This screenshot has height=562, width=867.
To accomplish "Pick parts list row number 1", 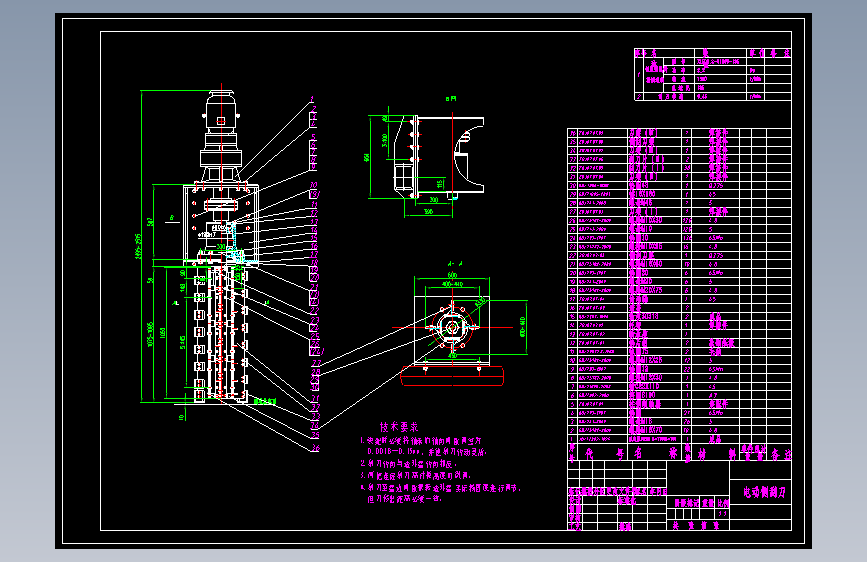I will pos(679,439).
